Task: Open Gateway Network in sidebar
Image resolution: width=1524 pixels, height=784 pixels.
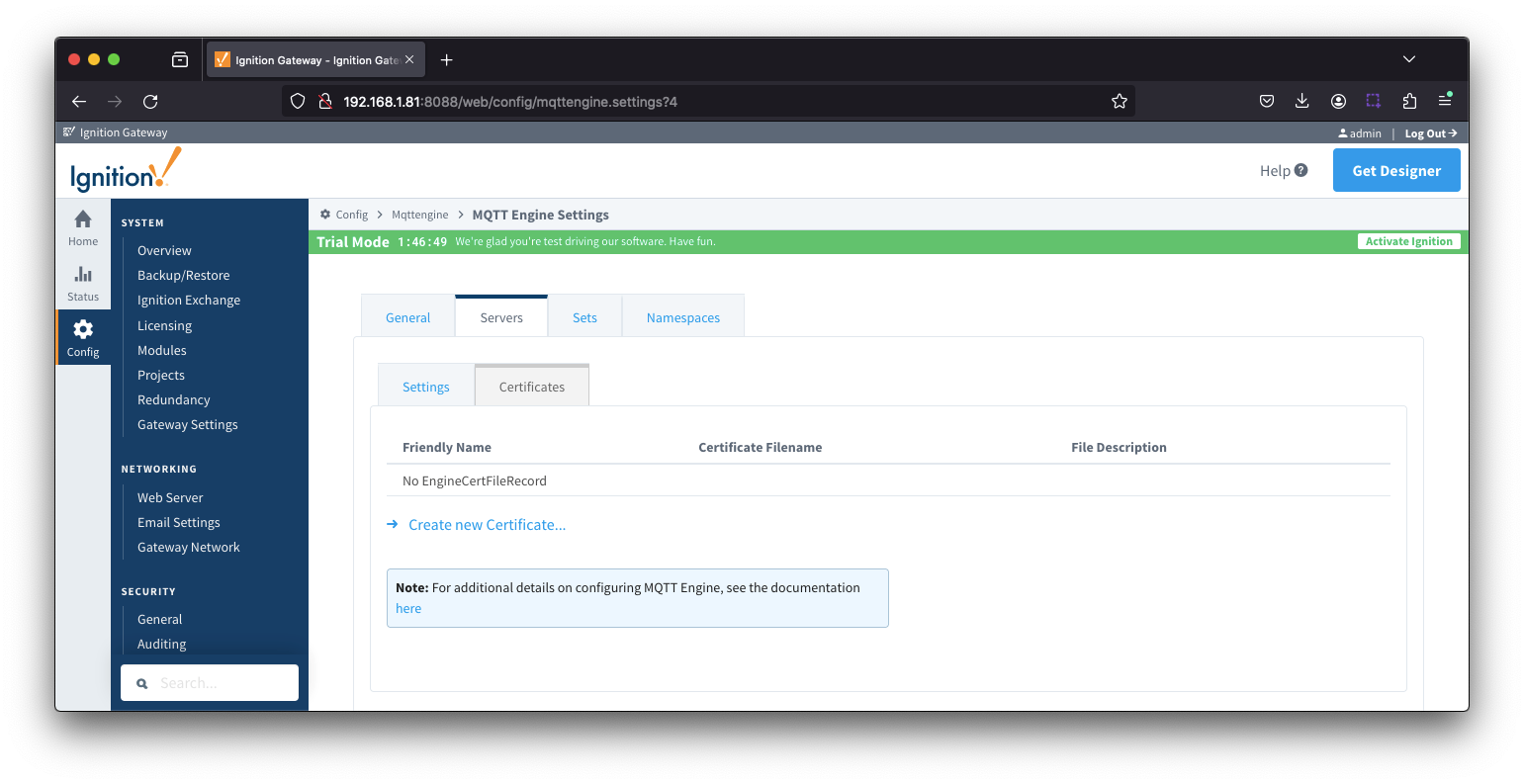Action: [188, 547]
